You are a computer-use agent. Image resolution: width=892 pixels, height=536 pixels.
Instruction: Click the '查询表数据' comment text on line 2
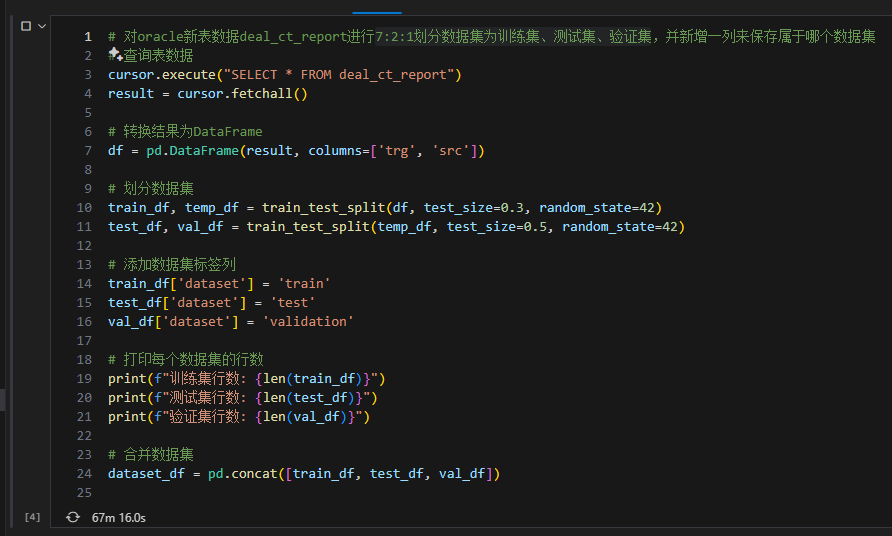pos(158,56)
